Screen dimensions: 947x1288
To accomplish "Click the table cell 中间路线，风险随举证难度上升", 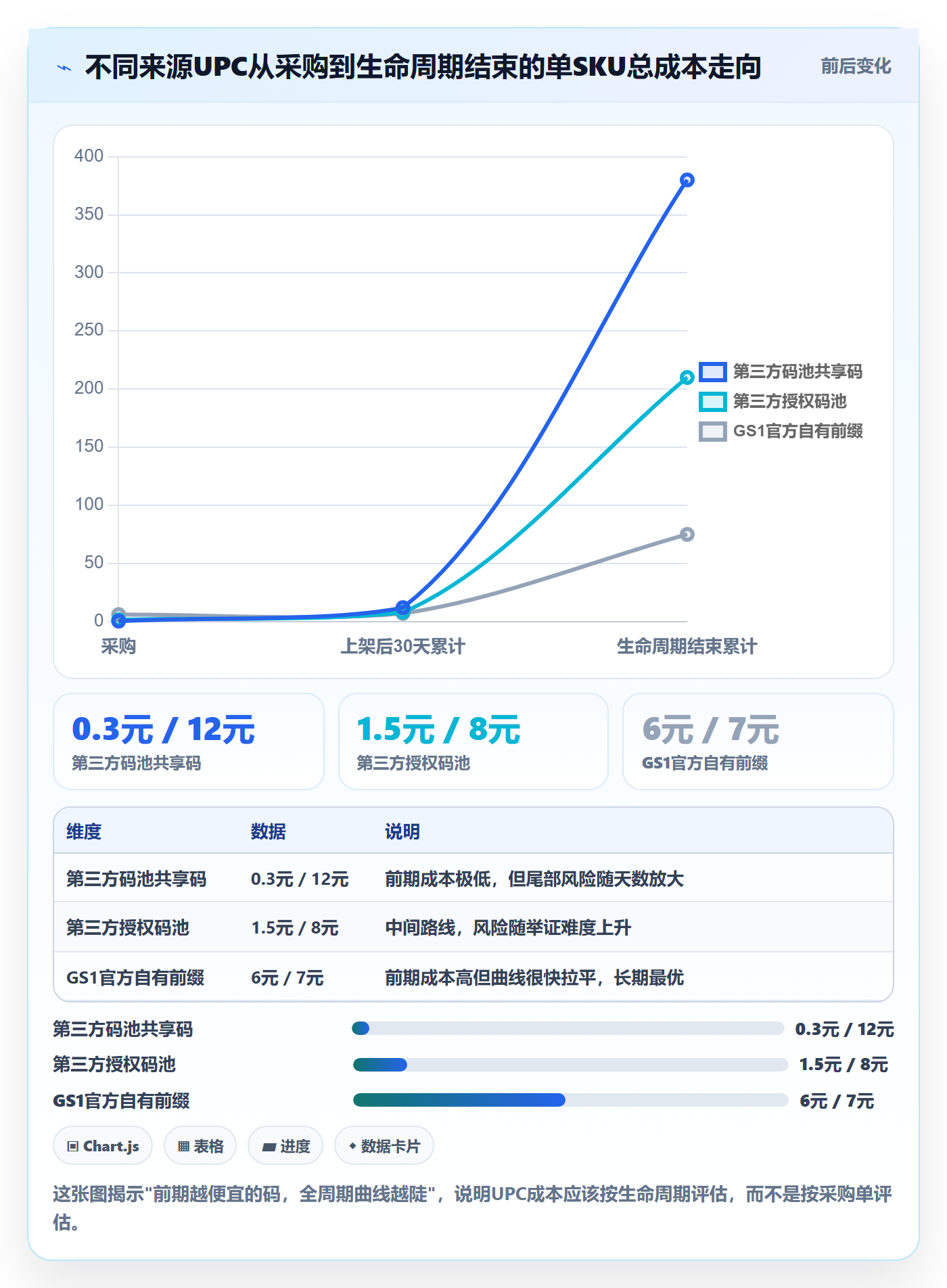I will 508,927.
